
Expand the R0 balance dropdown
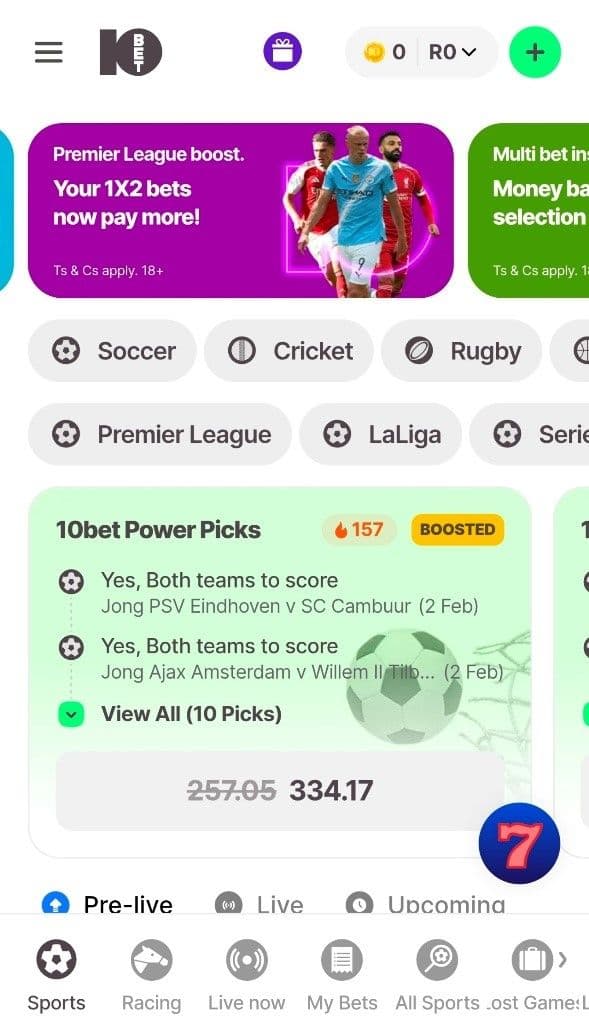[x=452, y=52]
